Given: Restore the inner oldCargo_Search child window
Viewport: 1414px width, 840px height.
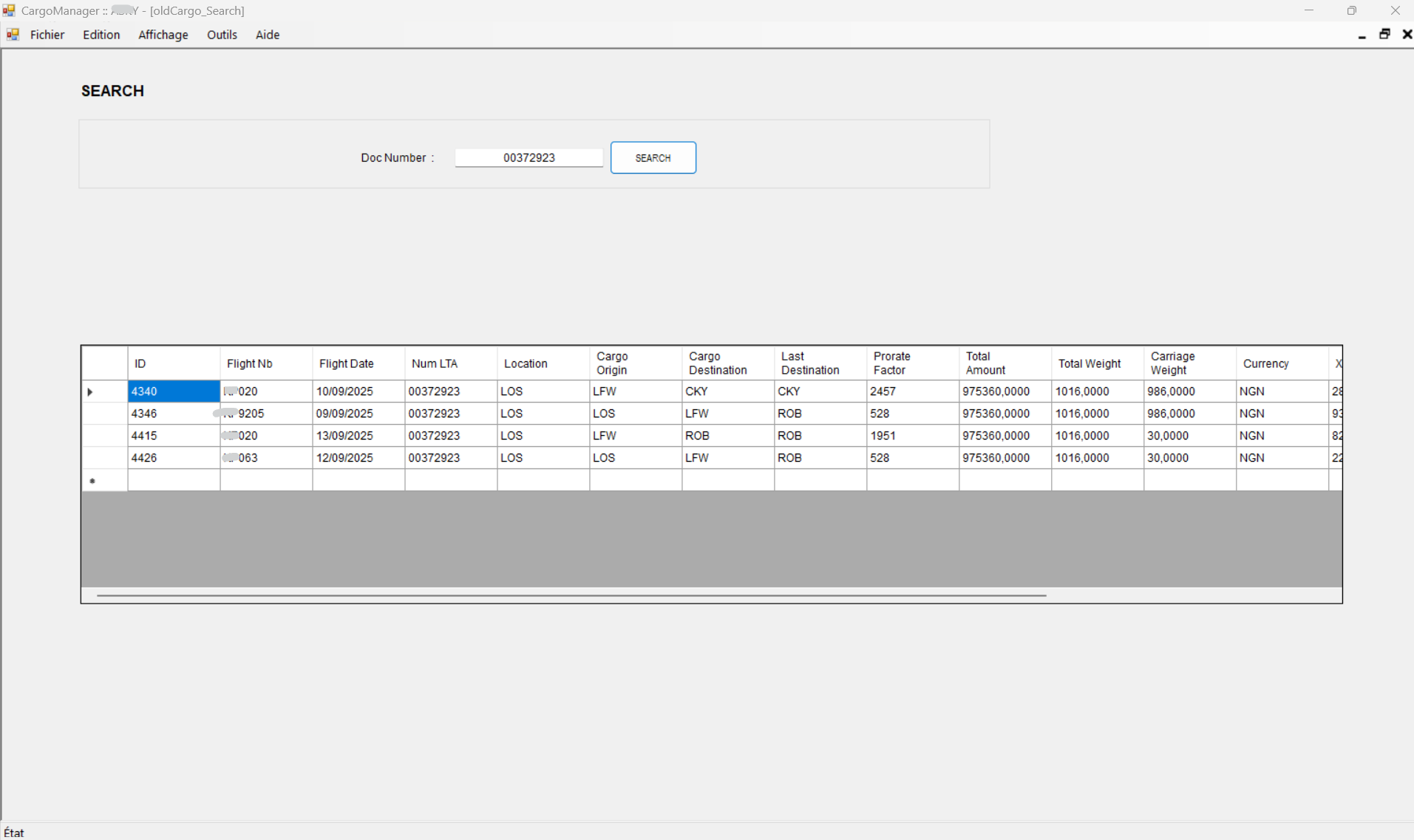Looking at the screenshot, I should coord(1384,35).
